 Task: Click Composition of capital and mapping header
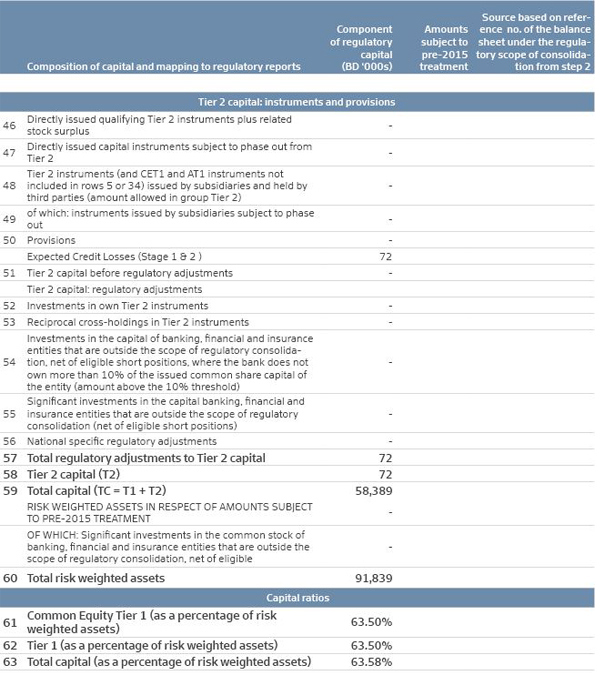(164, 67)
